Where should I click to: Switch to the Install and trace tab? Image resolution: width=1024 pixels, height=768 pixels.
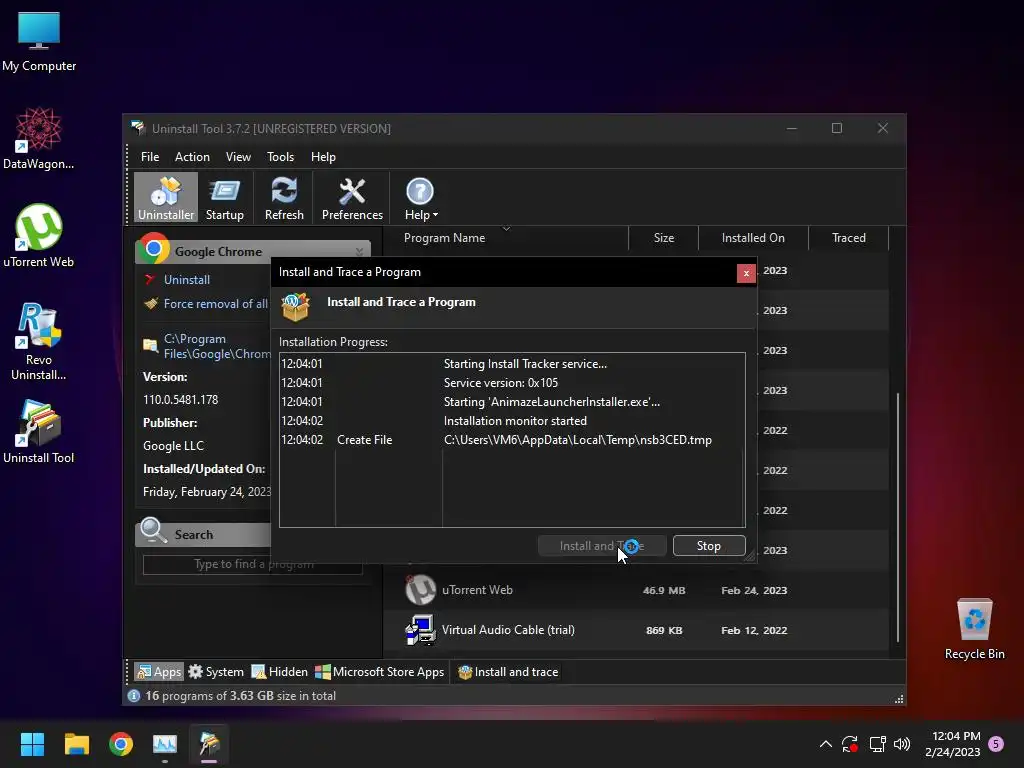click(x=508, y=671)
